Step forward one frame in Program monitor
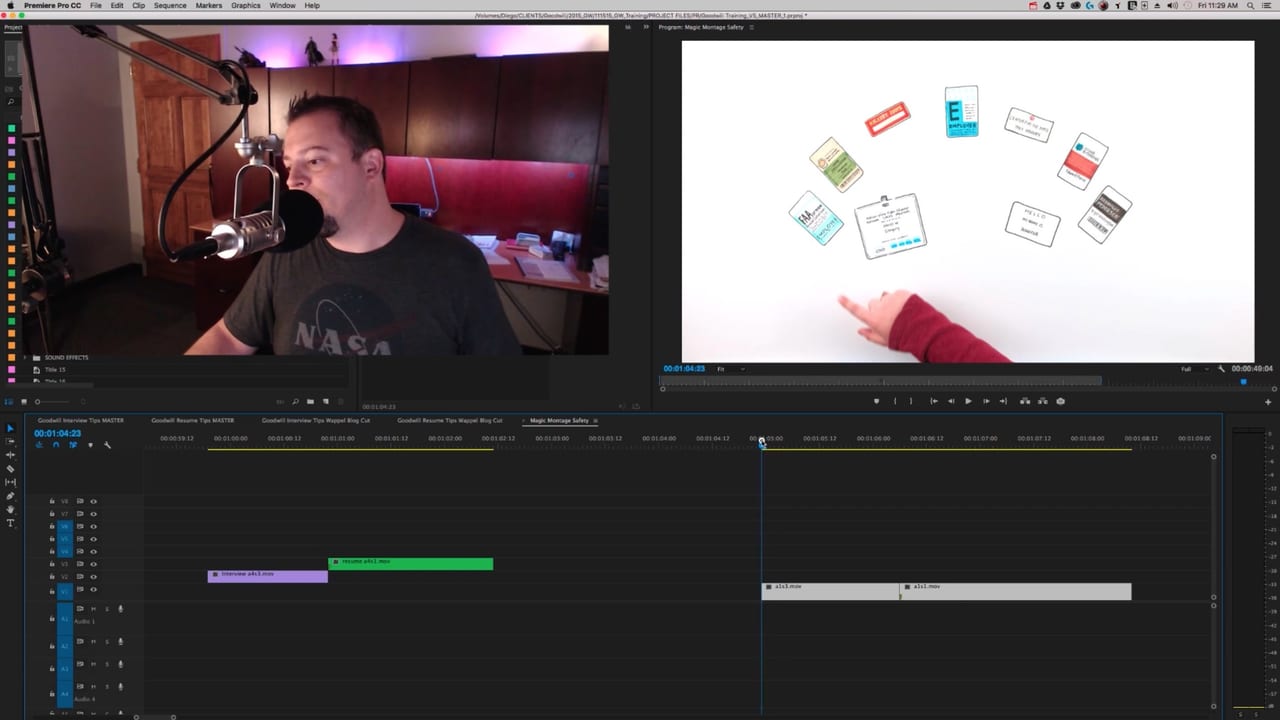 pos(986,401)
